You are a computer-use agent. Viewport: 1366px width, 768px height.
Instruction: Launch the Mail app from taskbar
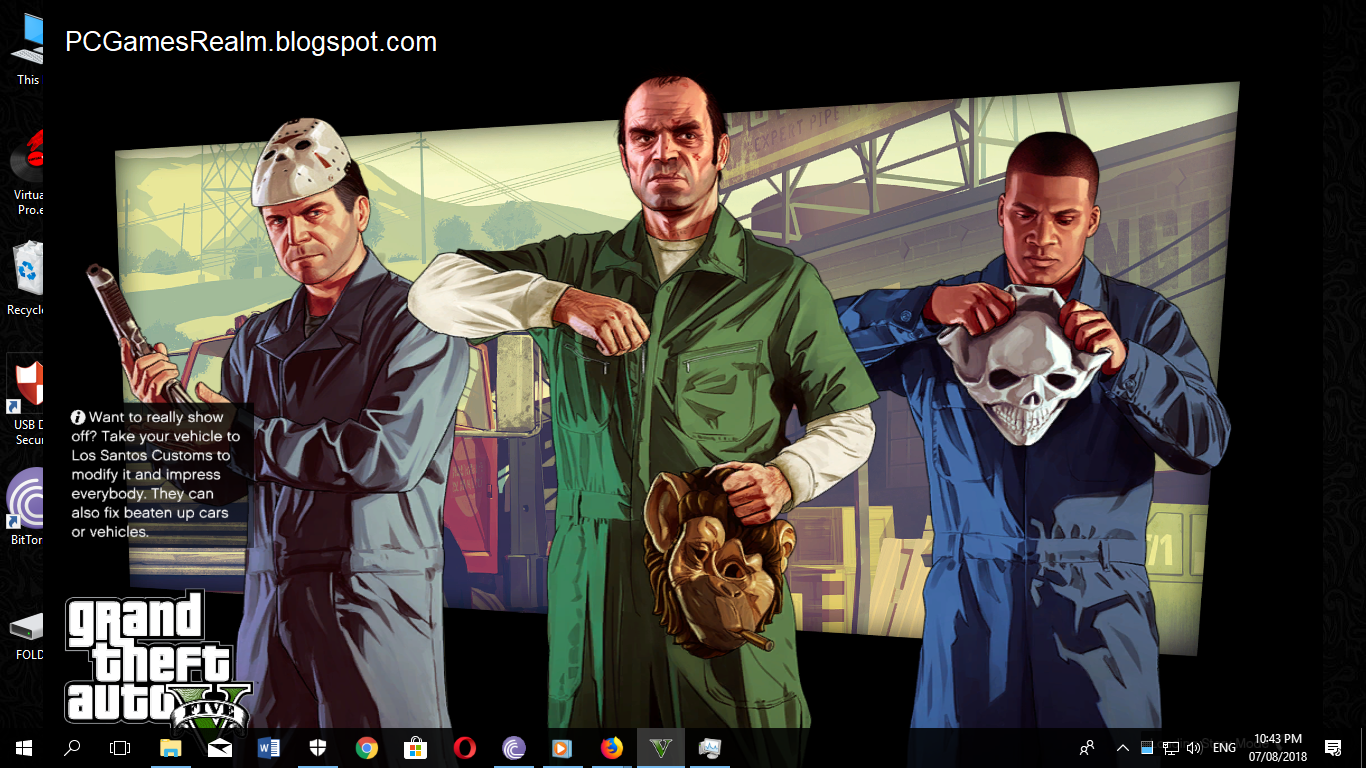pos(220,748)
